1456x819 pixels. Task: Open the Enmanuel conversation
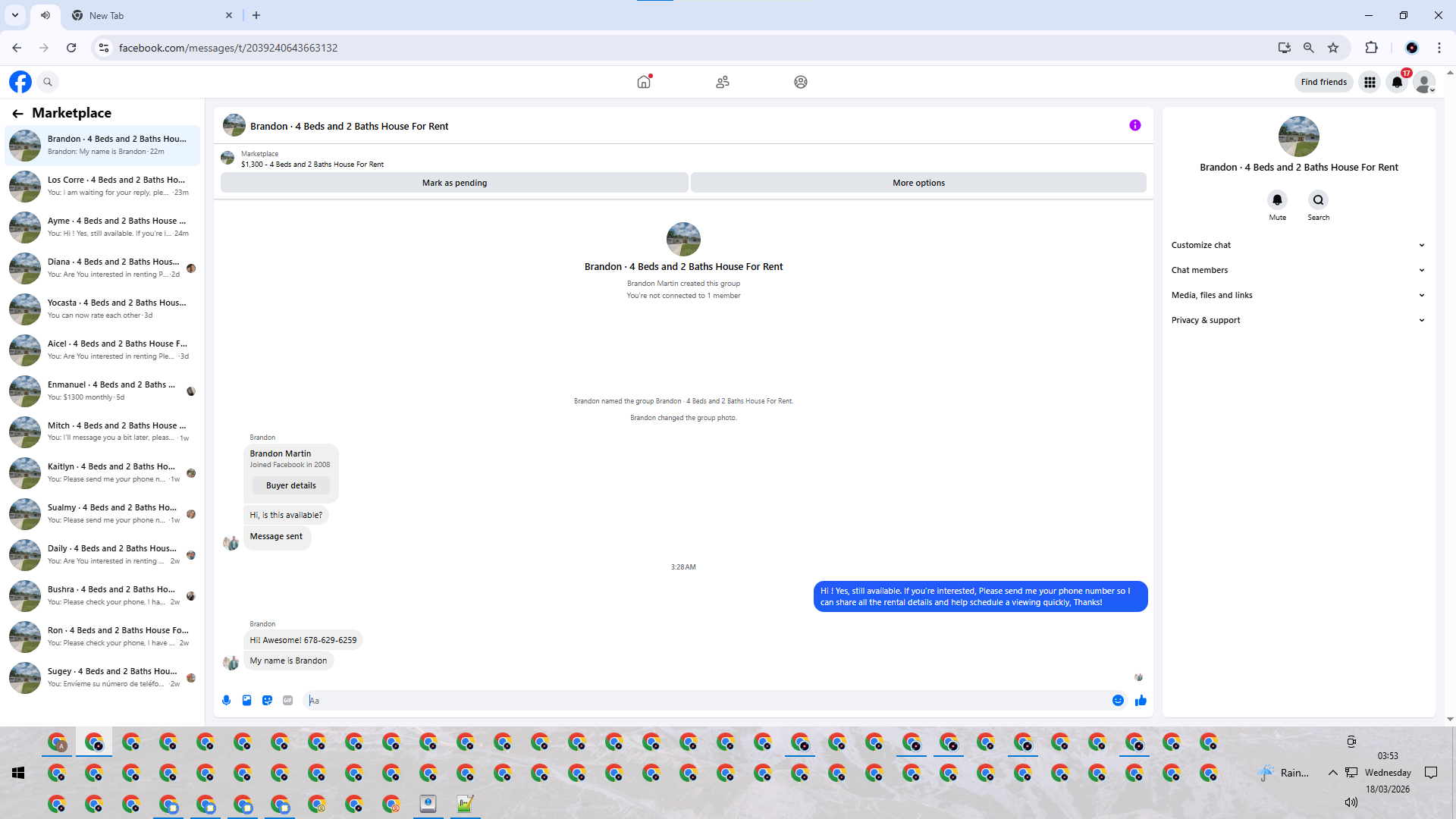click(x=102, y=391)
